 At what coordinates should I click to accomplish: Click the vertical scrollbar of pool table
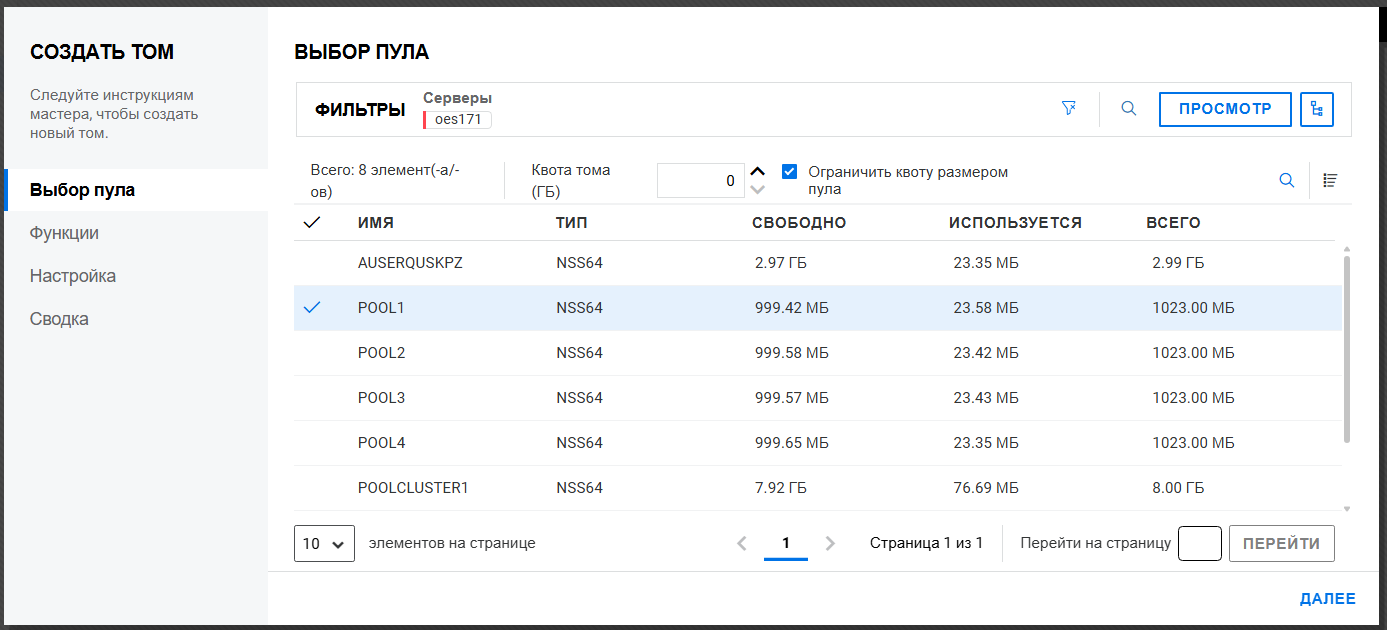1346,350
